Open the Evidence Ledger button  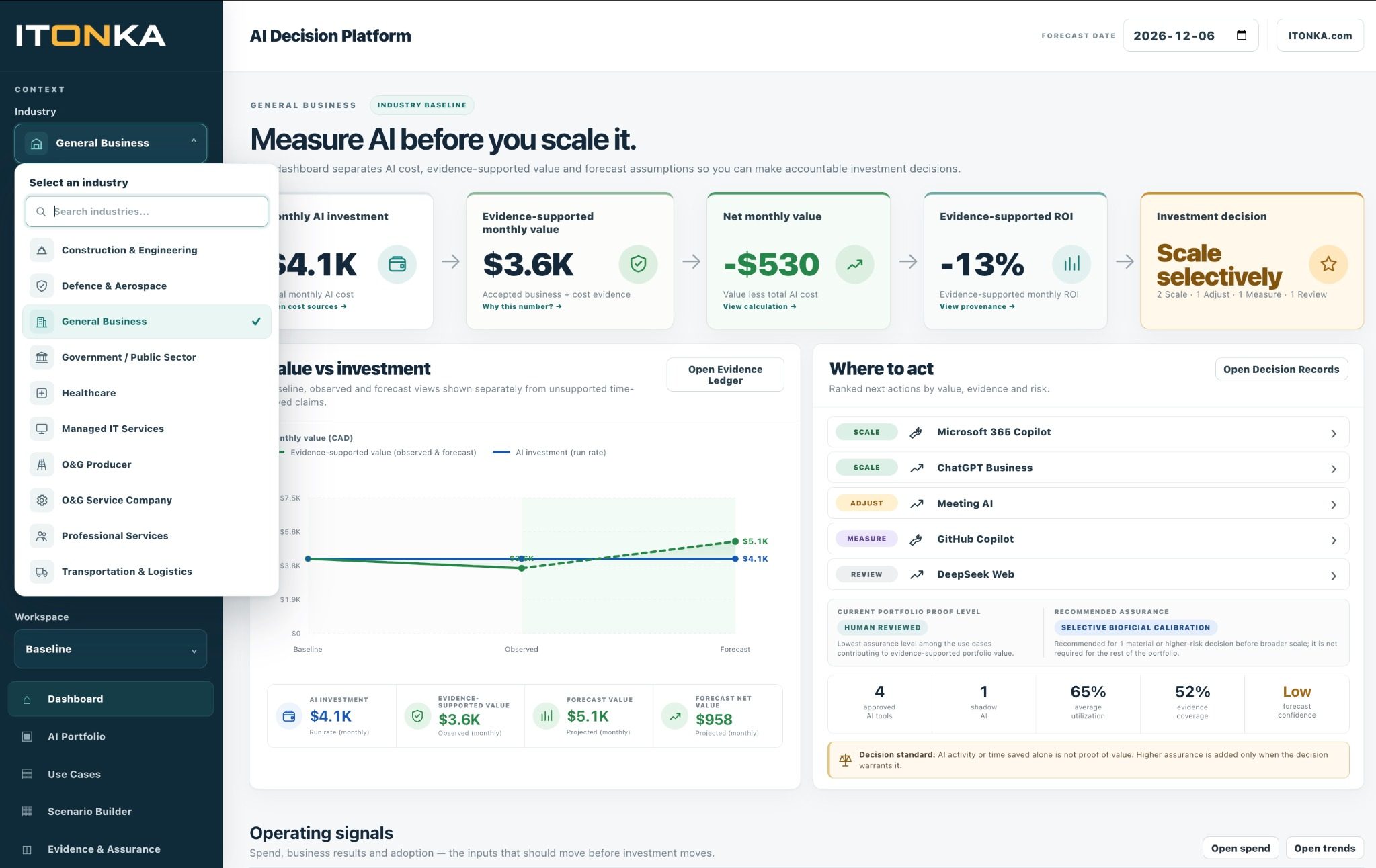tap(725, 375)
